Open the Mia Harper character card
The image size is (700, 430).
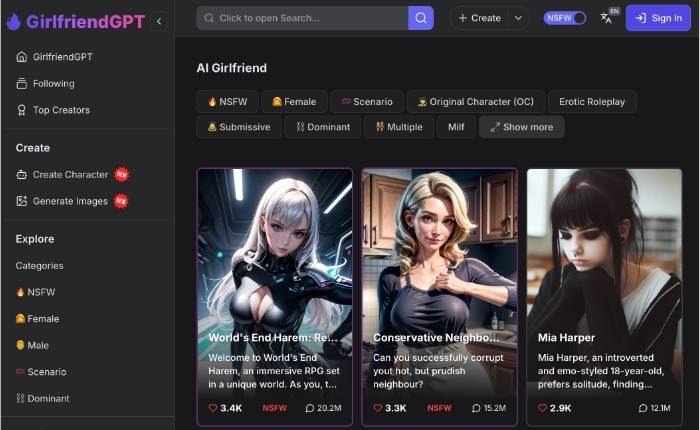click(604, 296)
